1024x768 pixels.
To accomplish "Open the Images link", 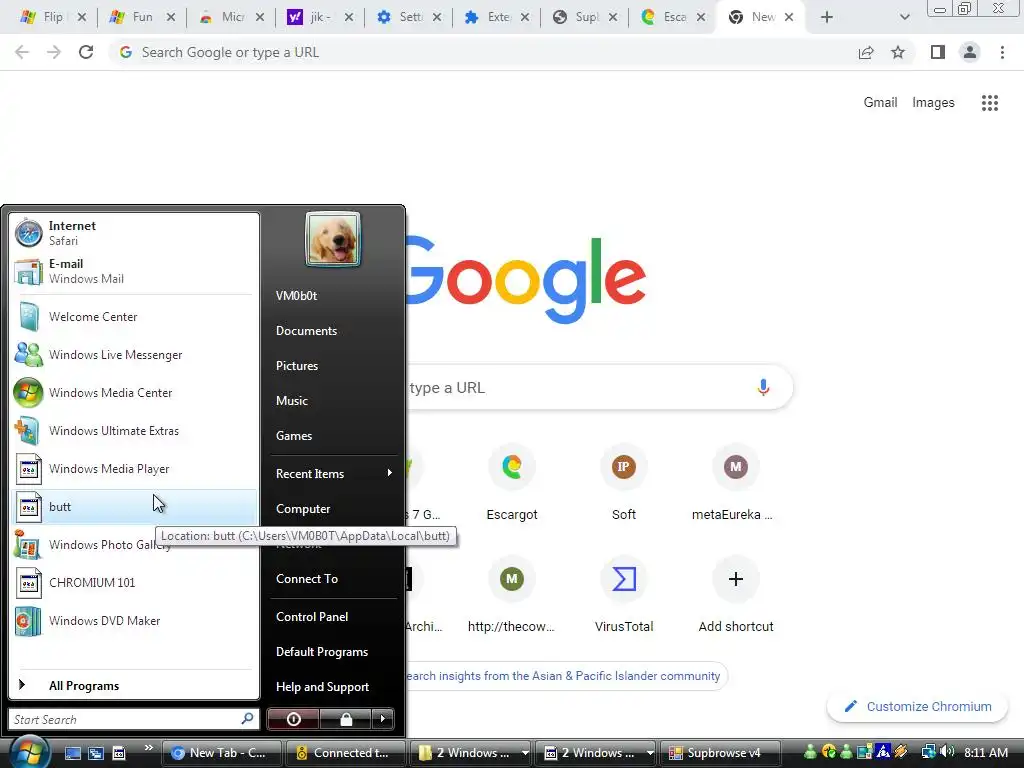I will 933,103.
